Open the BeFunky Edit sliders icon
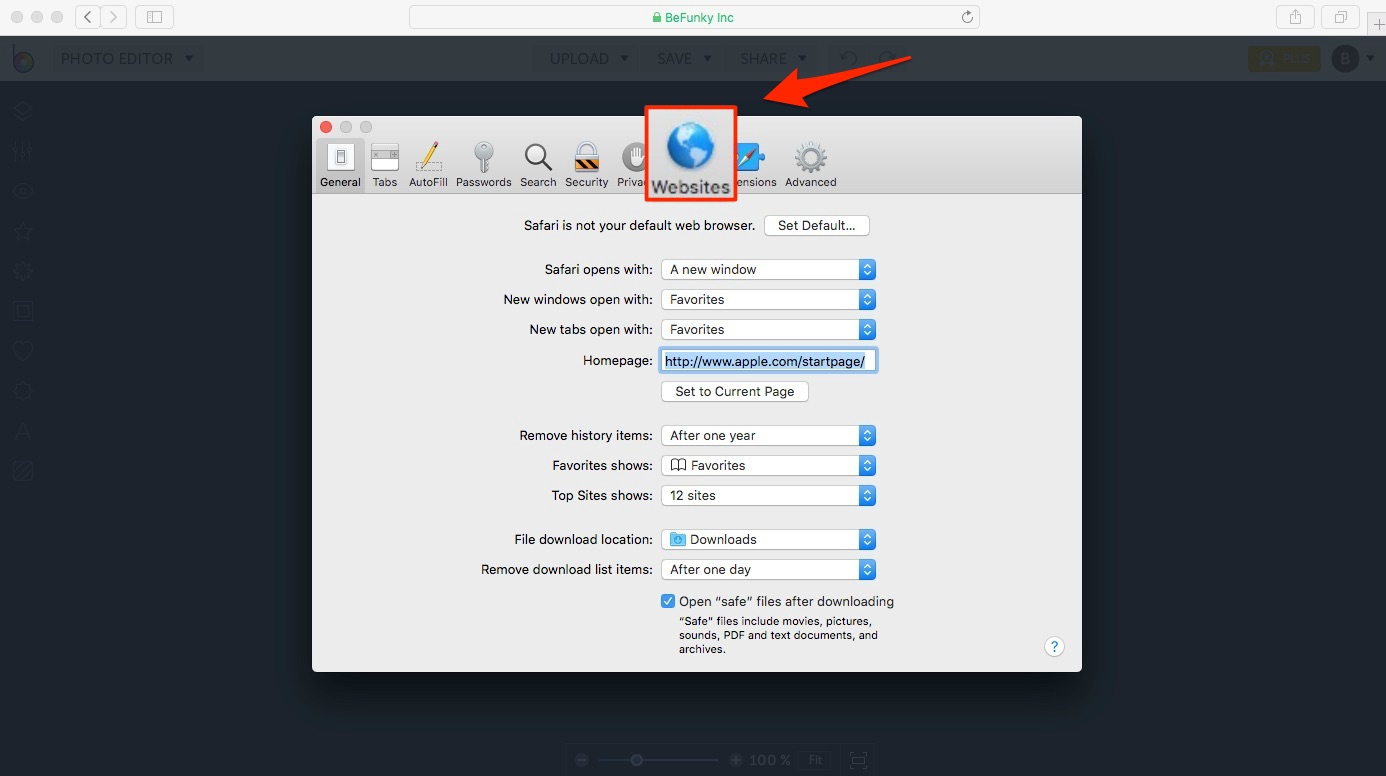1386x776 pixels. coord(23,152)
